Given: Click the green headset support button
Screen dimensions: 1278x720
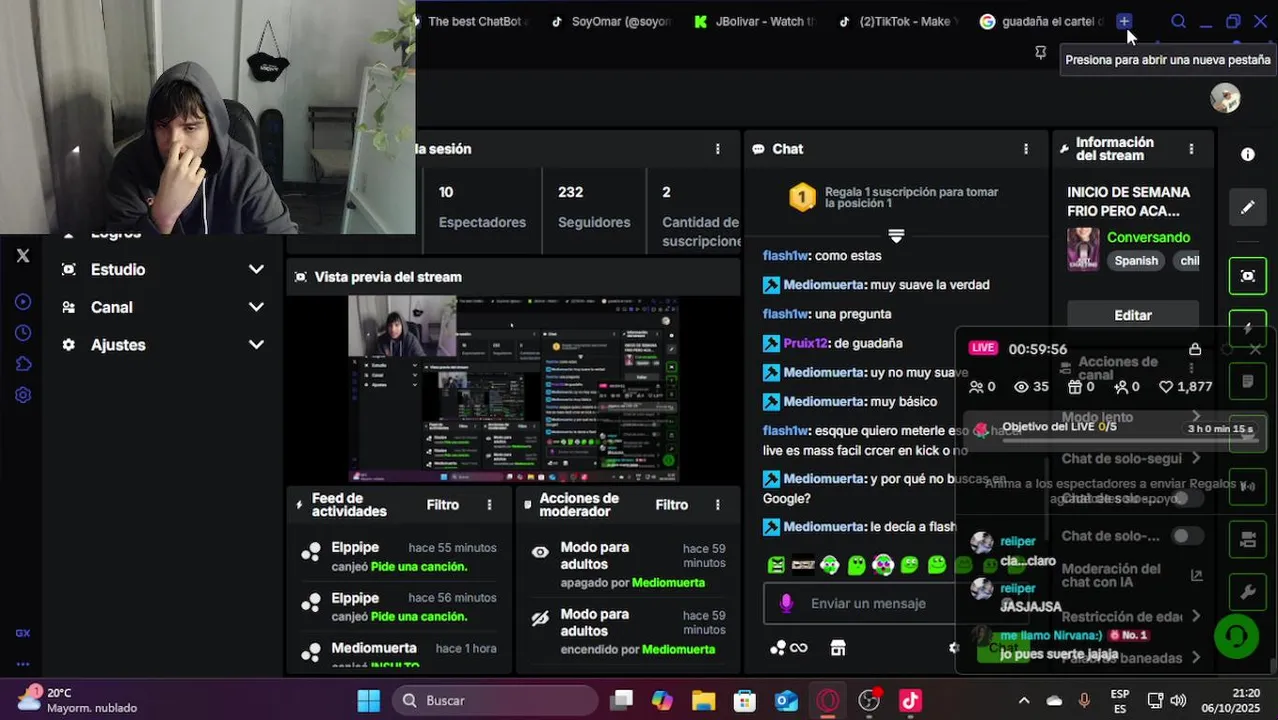Looking at the screenshot, I should click(1237, 636).
